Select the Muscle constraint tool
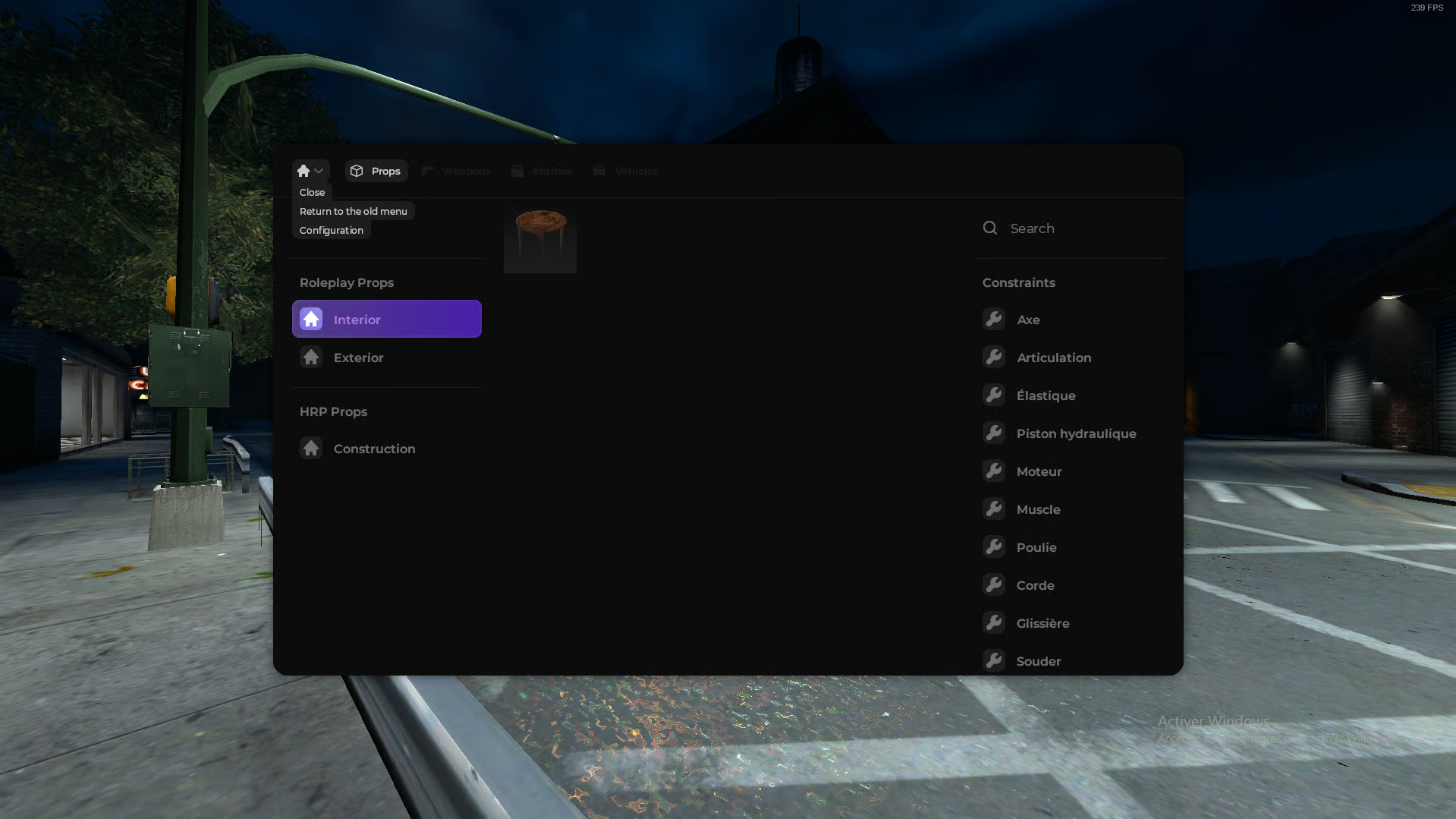Screen dimensions: 1456x819 click(x=1071, y=509)
